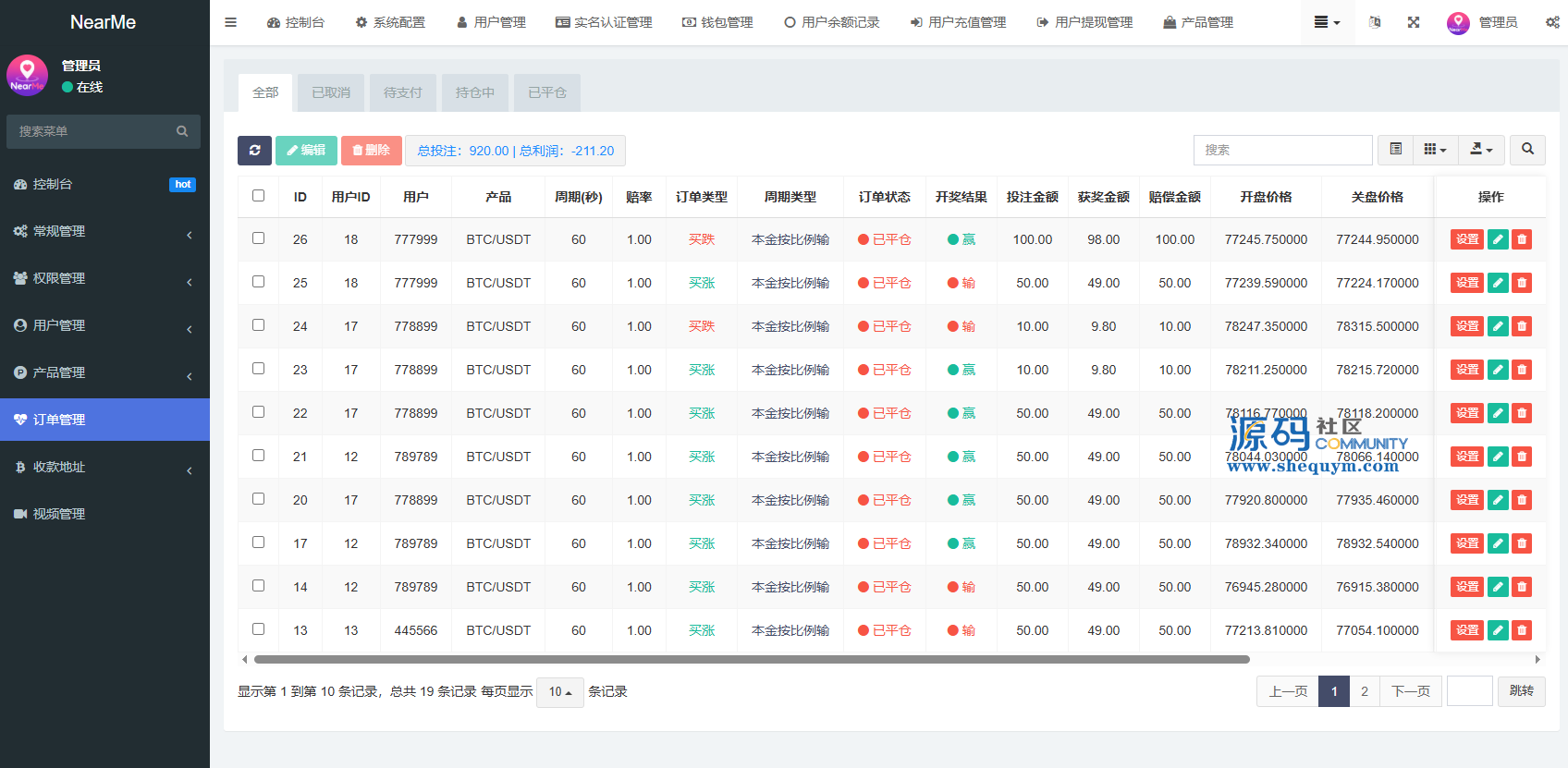The width and height of the screenshot is (1568, 768).
Task: Click the green edit pencil for order 26
Action: click(1498, 239)
